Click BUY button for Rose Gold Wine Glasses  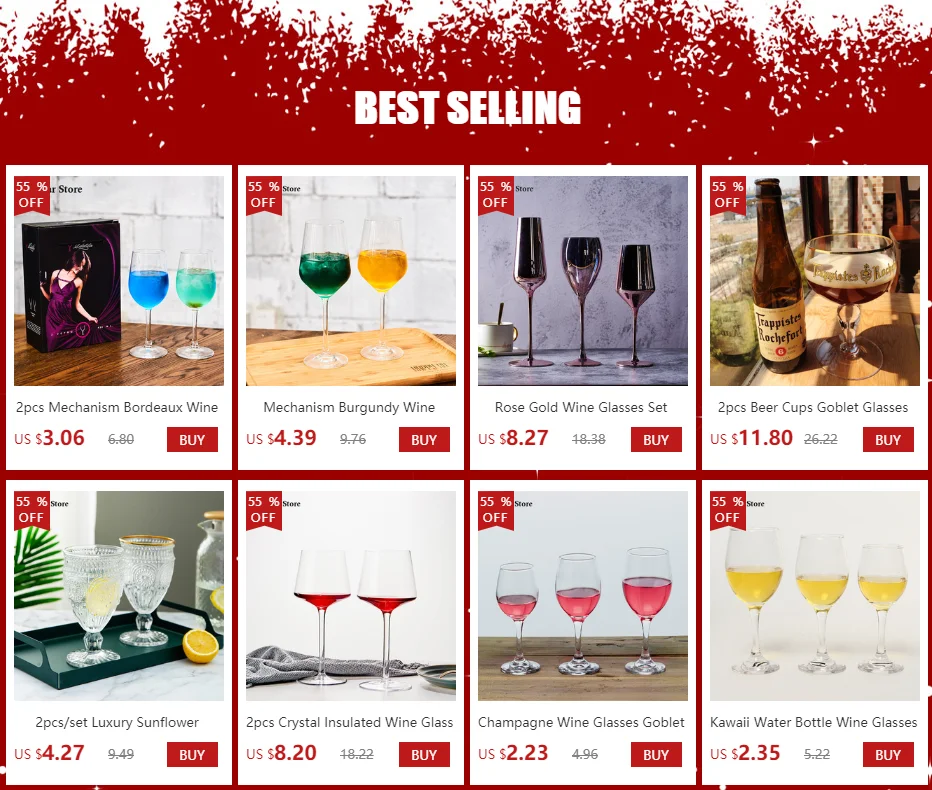pos(656,439)
